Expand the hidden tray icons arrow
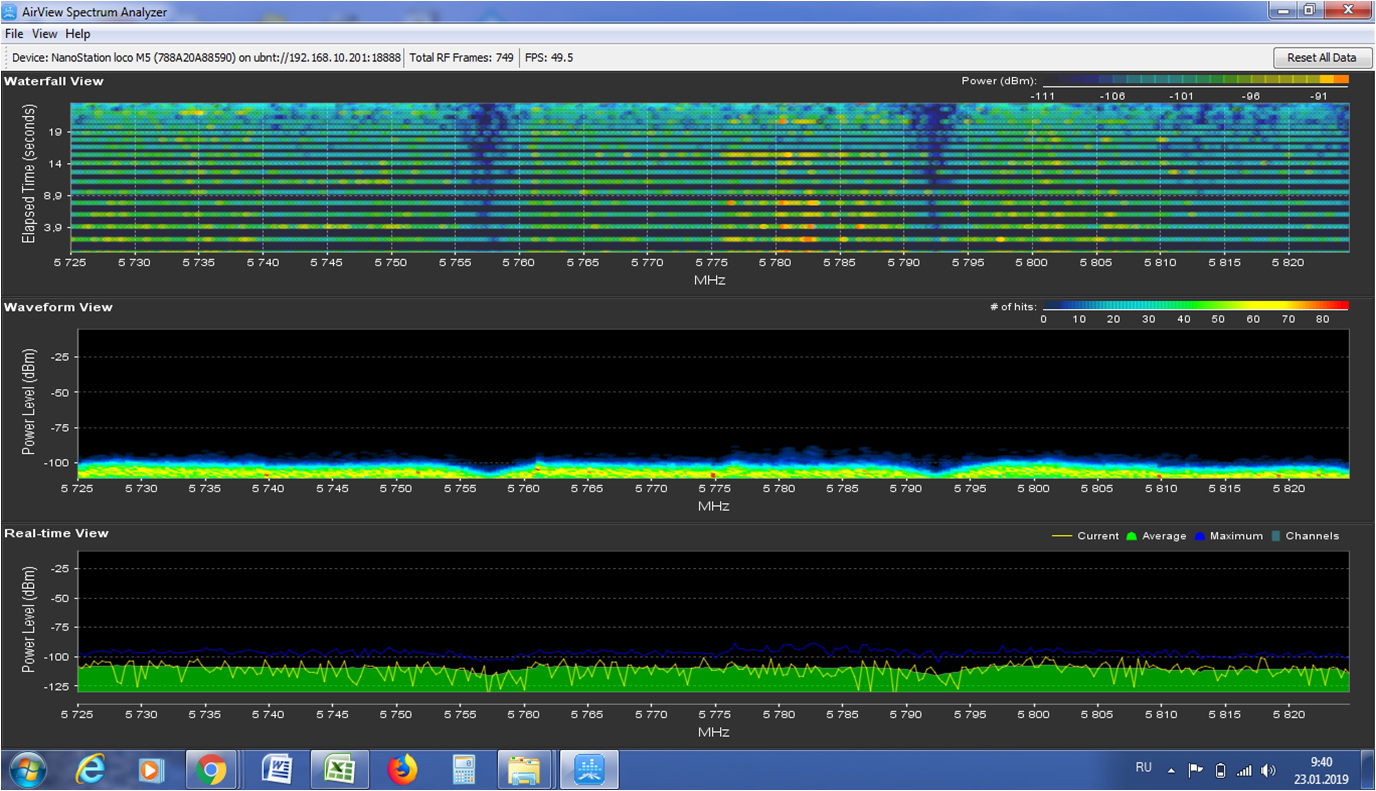Viewport: 1376px width, 791px height. [1172, 770]
